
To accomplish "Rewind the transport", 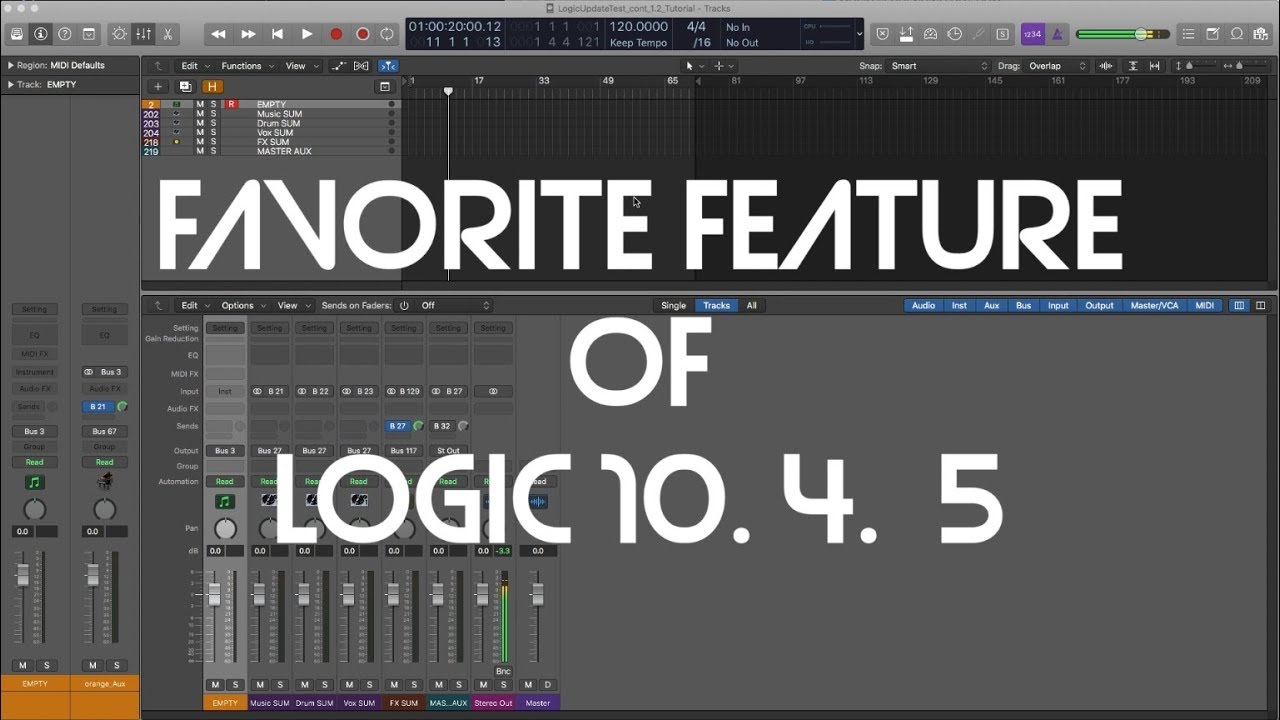I will coord(218,34).
